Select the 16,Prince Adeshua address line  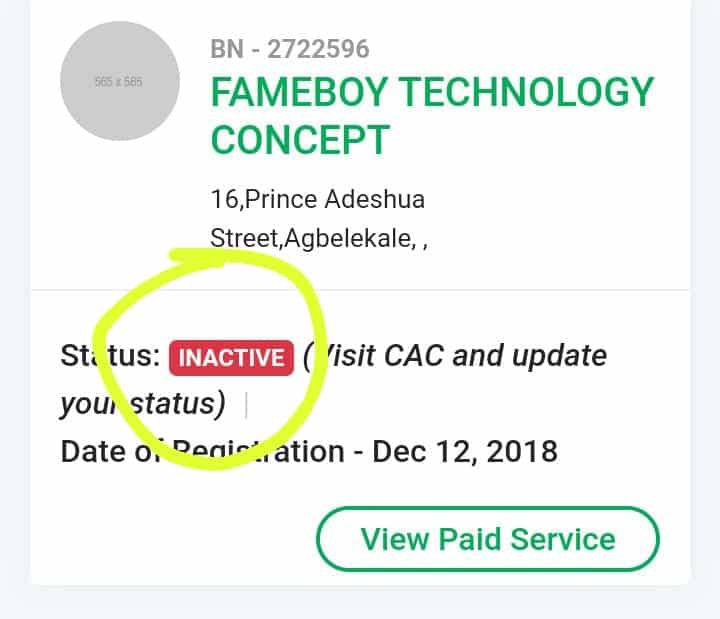[317, 199]
